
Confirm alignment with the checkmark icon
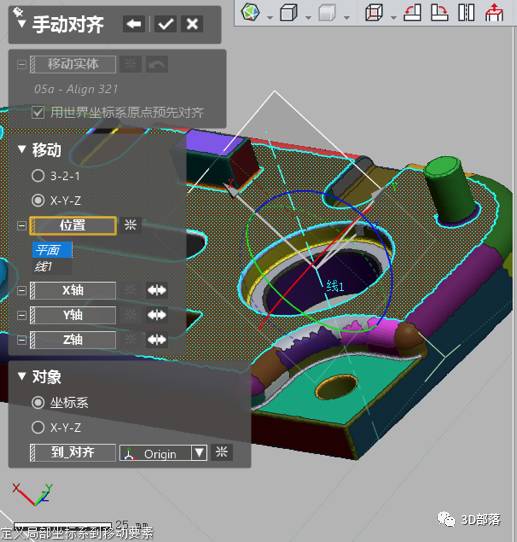click(165, 24)
